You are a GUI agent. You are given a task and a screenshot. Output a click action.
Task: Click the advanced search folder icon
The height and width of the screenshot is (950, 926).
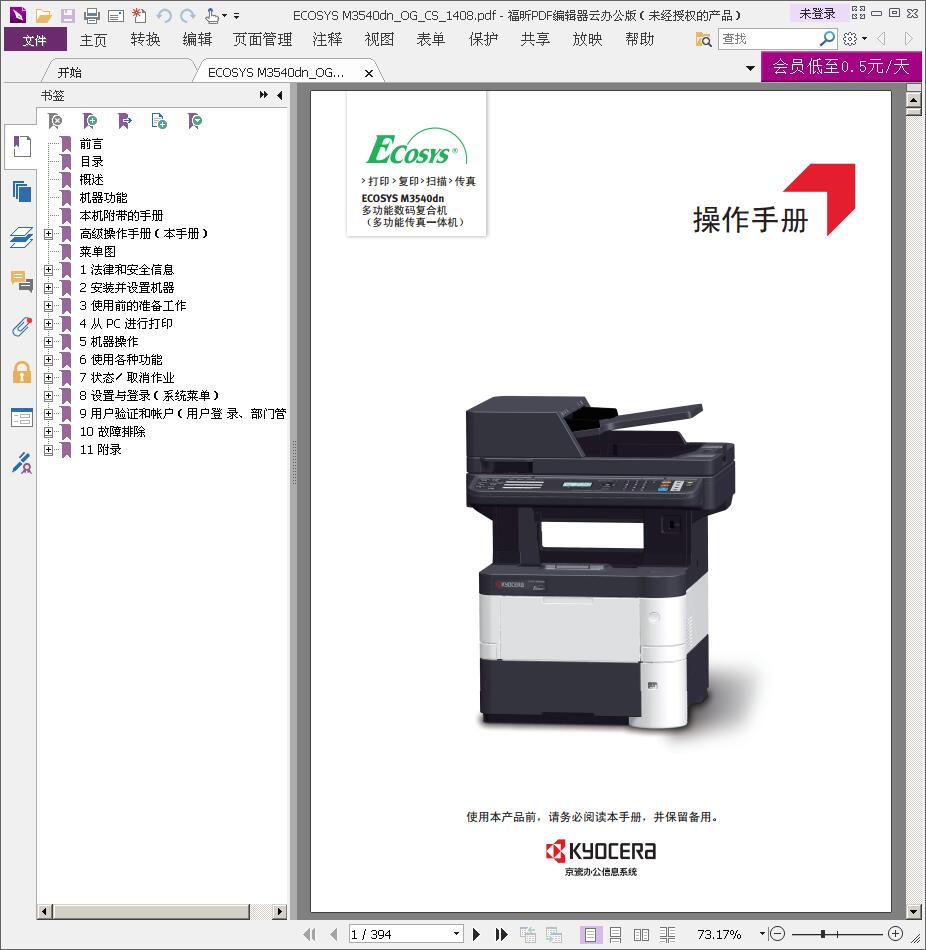click(703, 40)
